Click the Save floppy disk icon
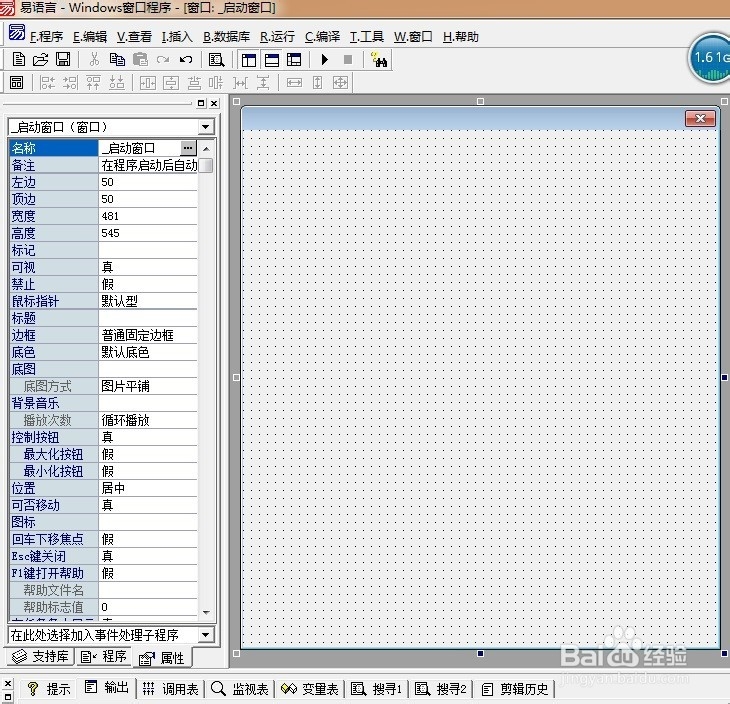730x704 pixels. point(63,60)
